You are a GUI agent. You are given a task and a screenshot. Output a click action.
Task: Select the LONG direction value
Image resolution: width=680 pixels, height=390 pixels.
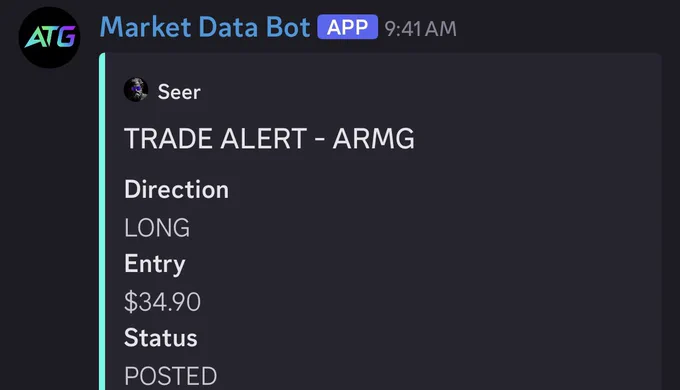click(157, 228)
